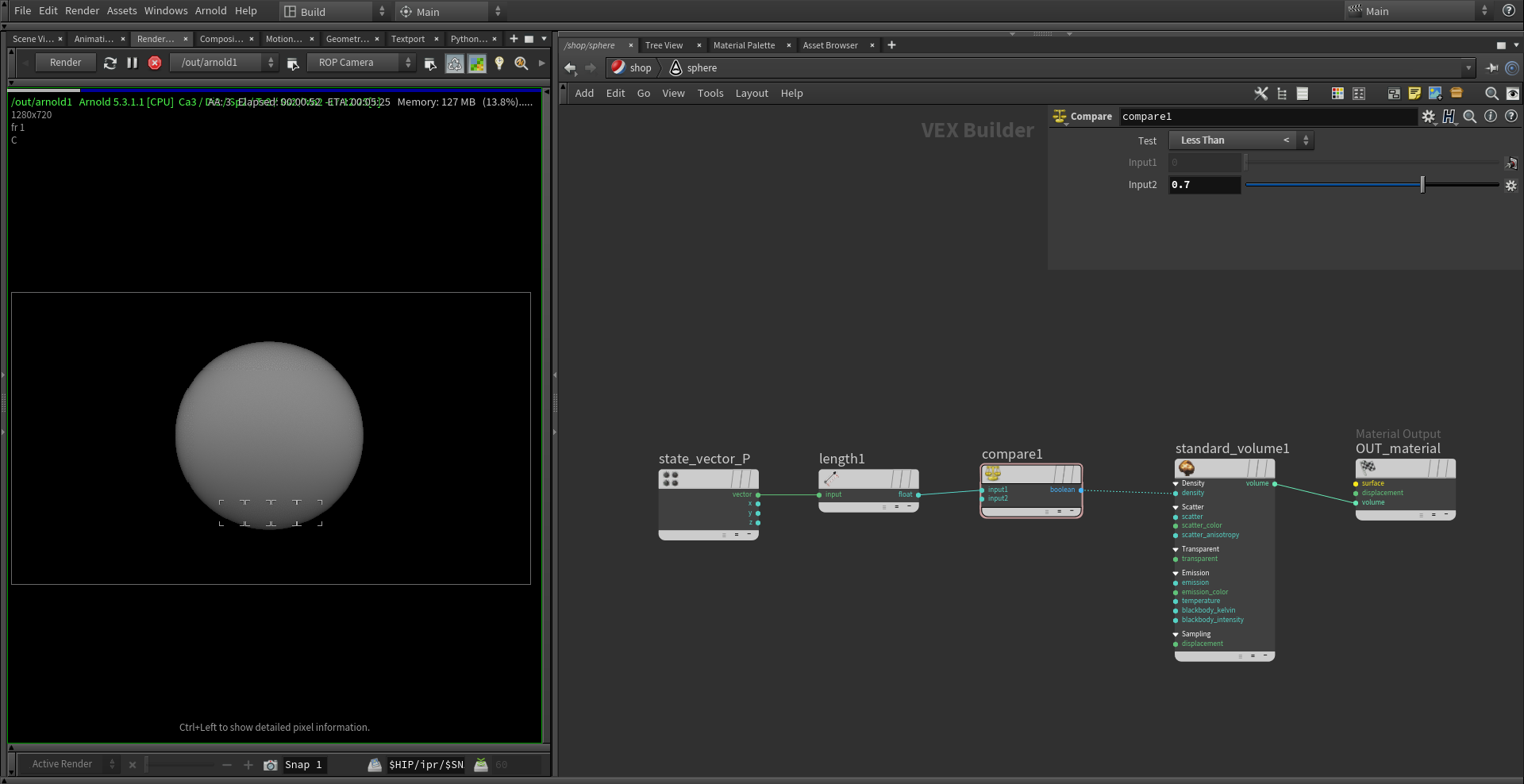Click the Render button
This screenshot has height=784, width=1524.
click(65, 62)
